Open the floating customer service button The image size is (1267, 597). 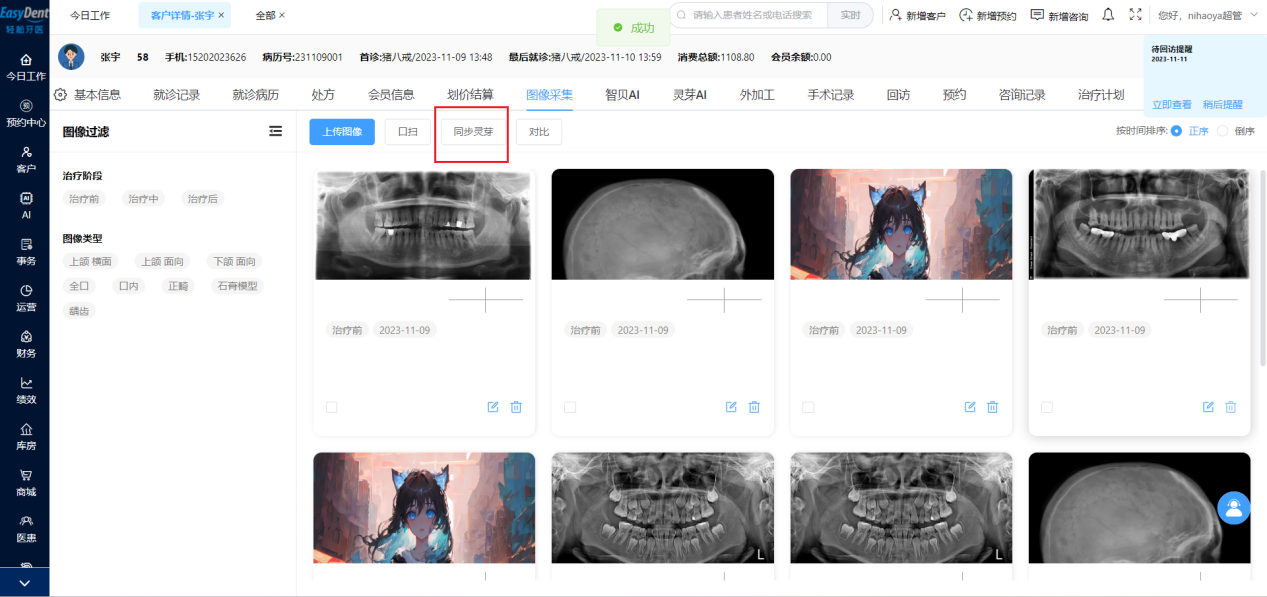click(x=1234, y=507)
